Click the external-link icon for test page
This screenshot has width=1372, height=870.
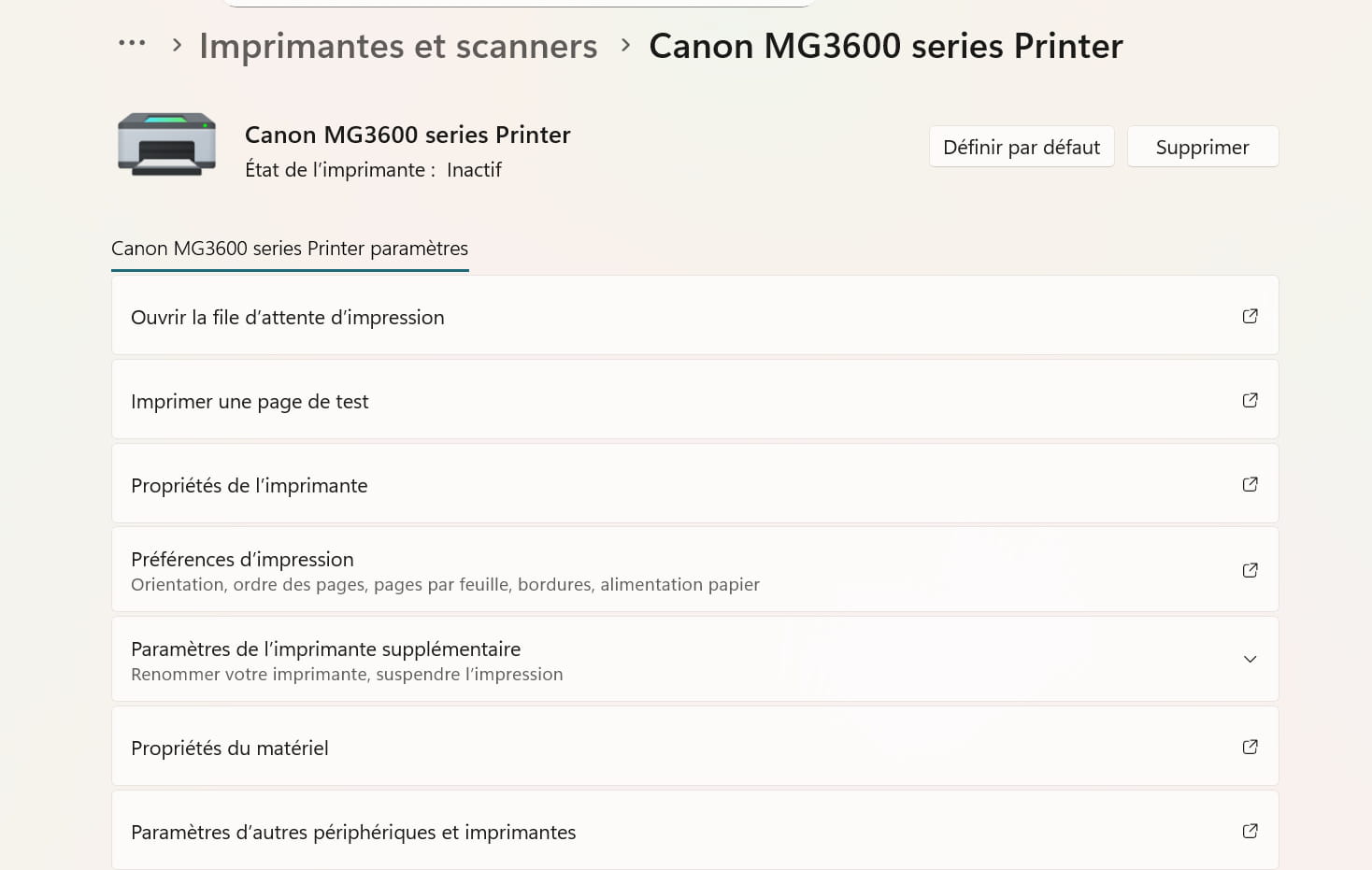[x=1250, y=400]
